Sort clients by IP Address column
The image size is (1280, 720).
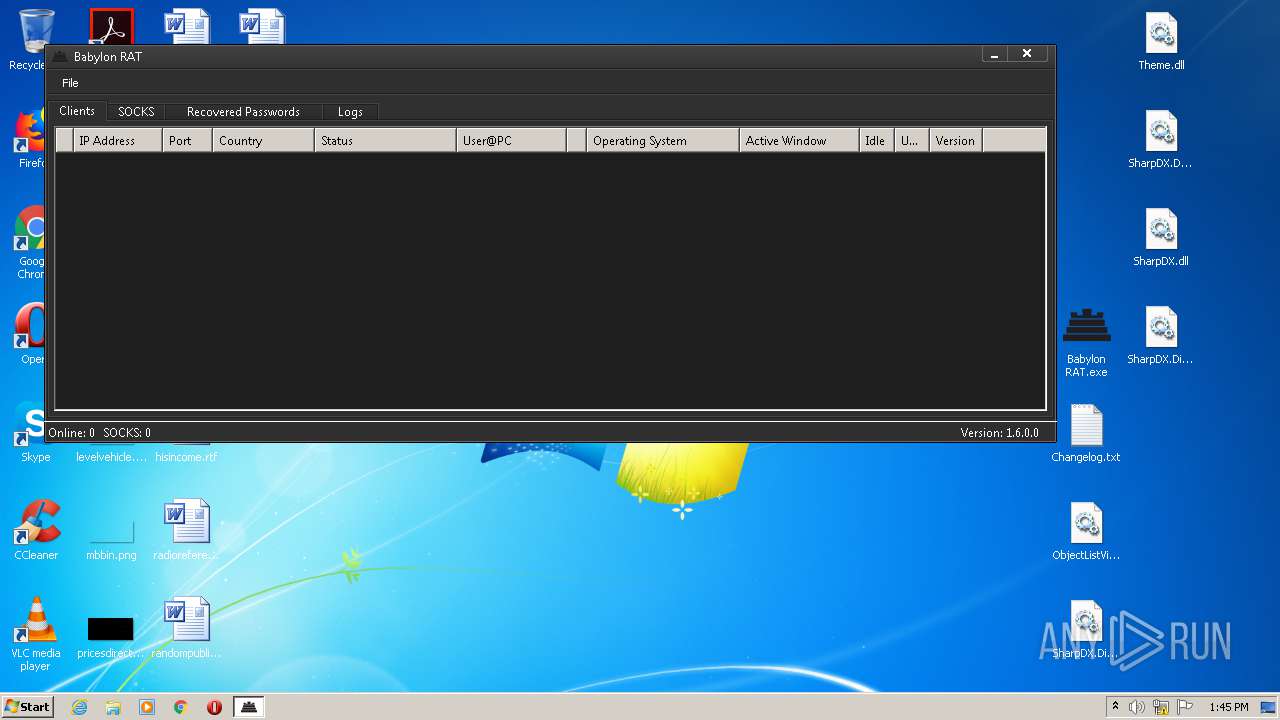118,141
